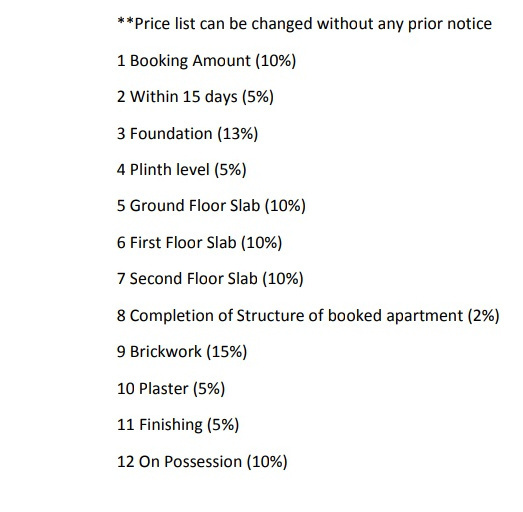Select the Brickwork (15%) line
This screenshot has width=523, height=512.
pyautogui.click(x=182, y=352)
